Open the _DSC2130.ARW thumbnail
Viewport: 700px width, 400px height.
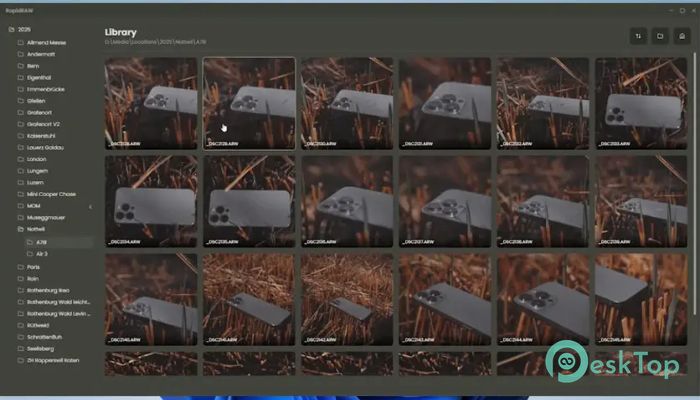point(347,103)
